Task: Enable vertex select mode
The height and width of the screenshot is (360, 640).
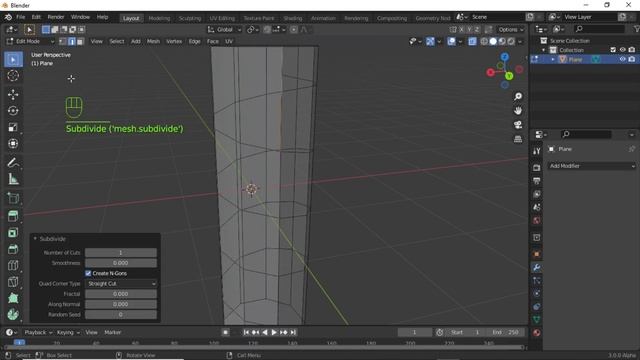Action: coord(62,41)
